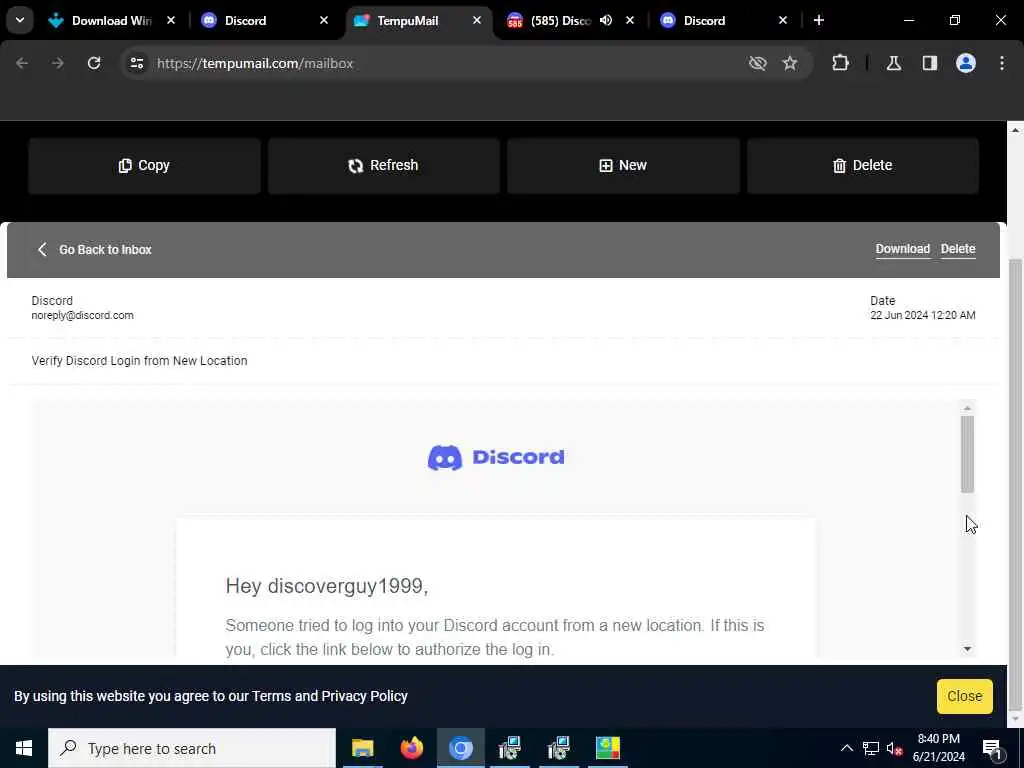Click the email scrollbar down arrow
The image size is (1024, 768).
click(967, 648)
